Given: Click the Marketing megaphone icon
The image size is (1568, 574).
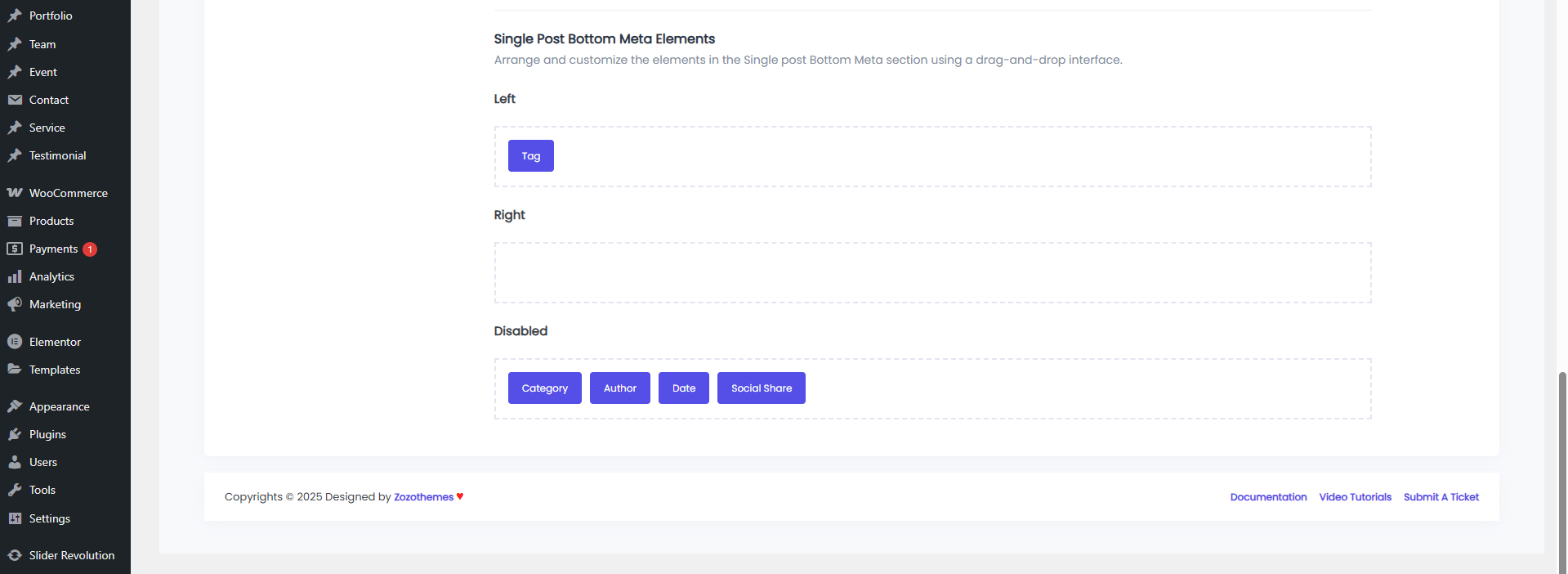Looking at the screenshot, I should (15, 304).
